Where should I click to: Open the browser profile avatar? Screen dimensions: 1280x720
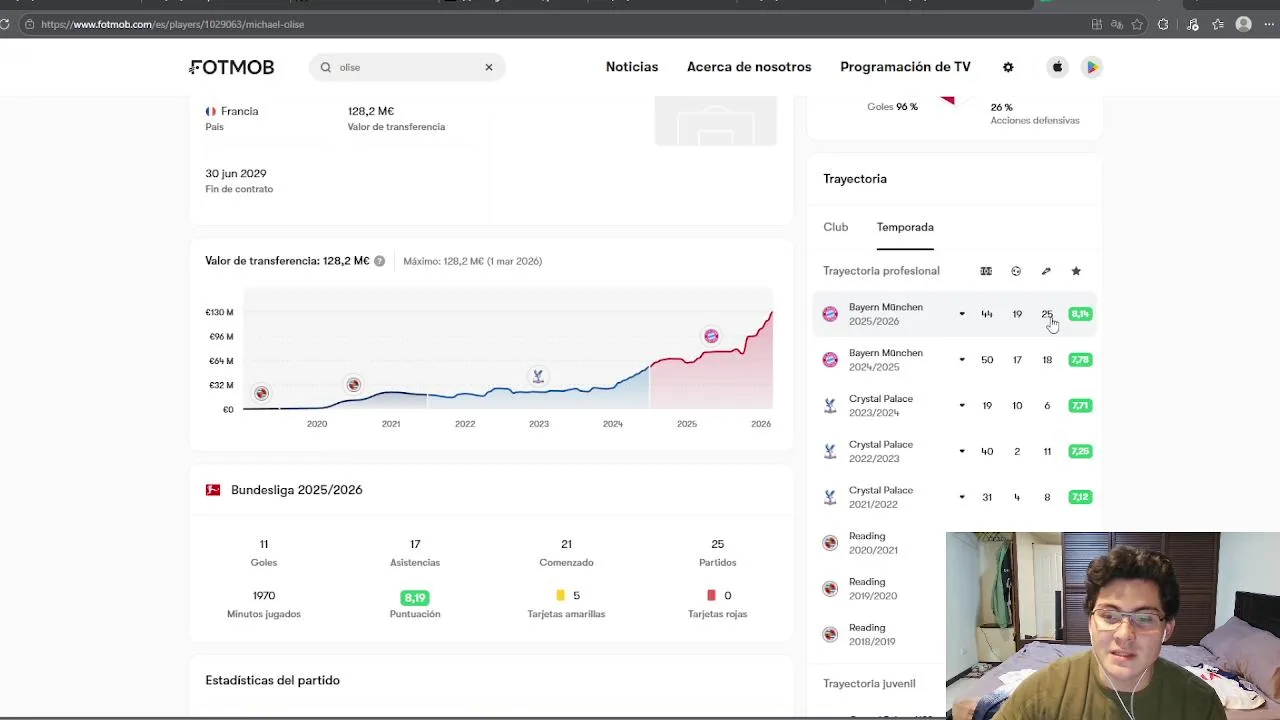click(x=1243, y=24)
